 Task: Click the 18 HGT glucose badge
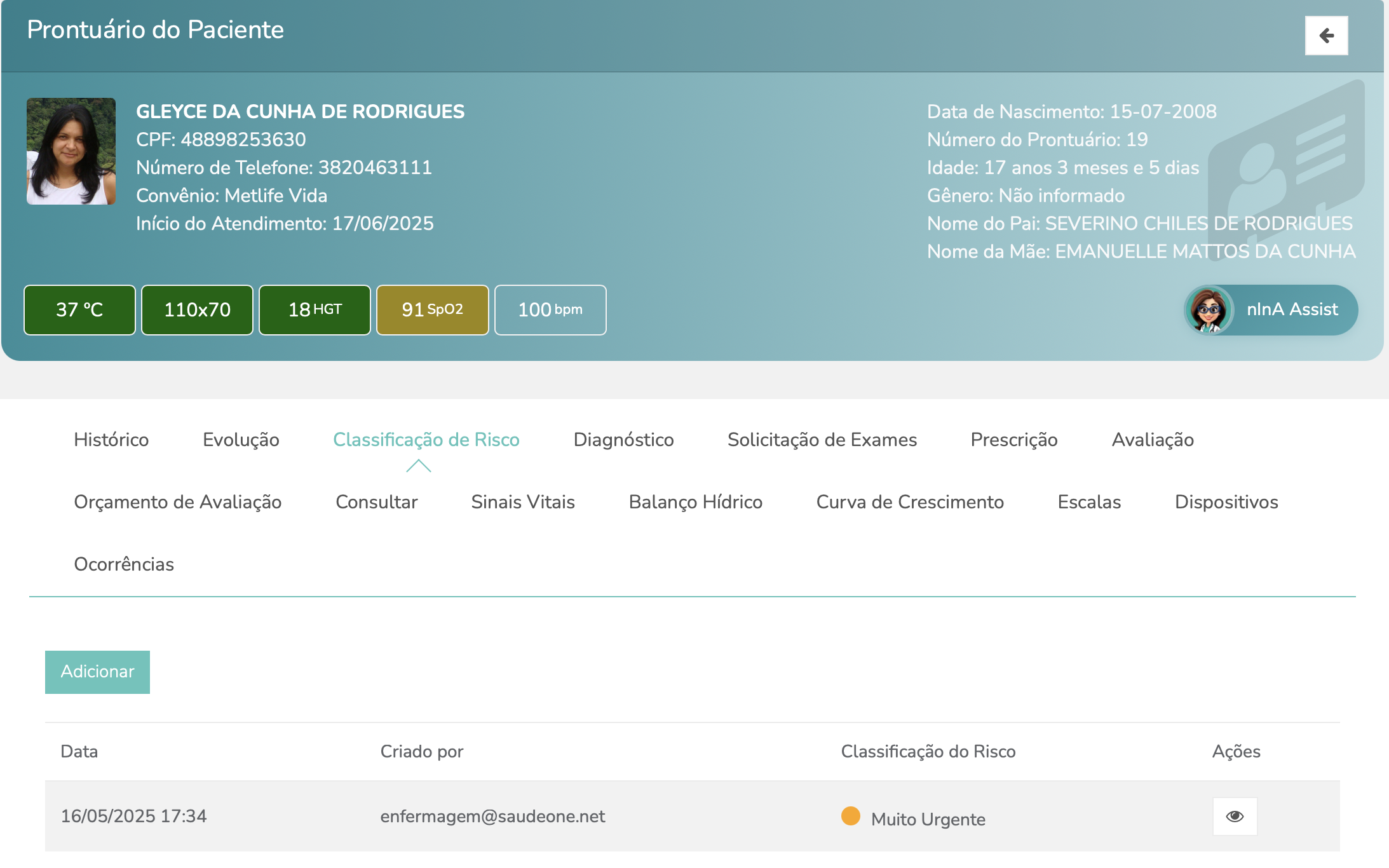(x=315, y=309)
